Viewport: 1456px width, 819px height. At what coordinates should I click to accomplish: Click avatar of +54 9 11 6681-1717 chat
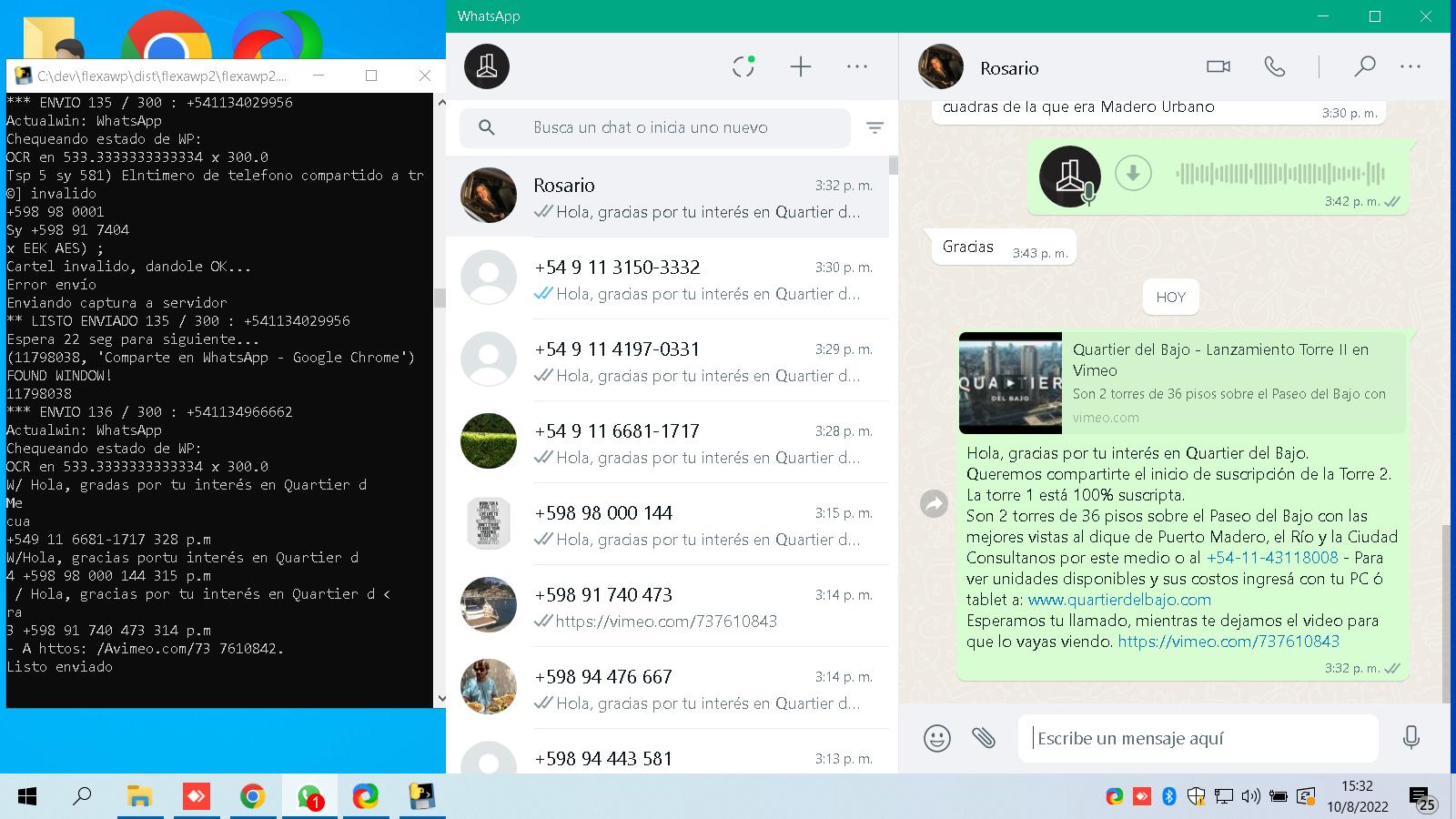tap(489, 441)
